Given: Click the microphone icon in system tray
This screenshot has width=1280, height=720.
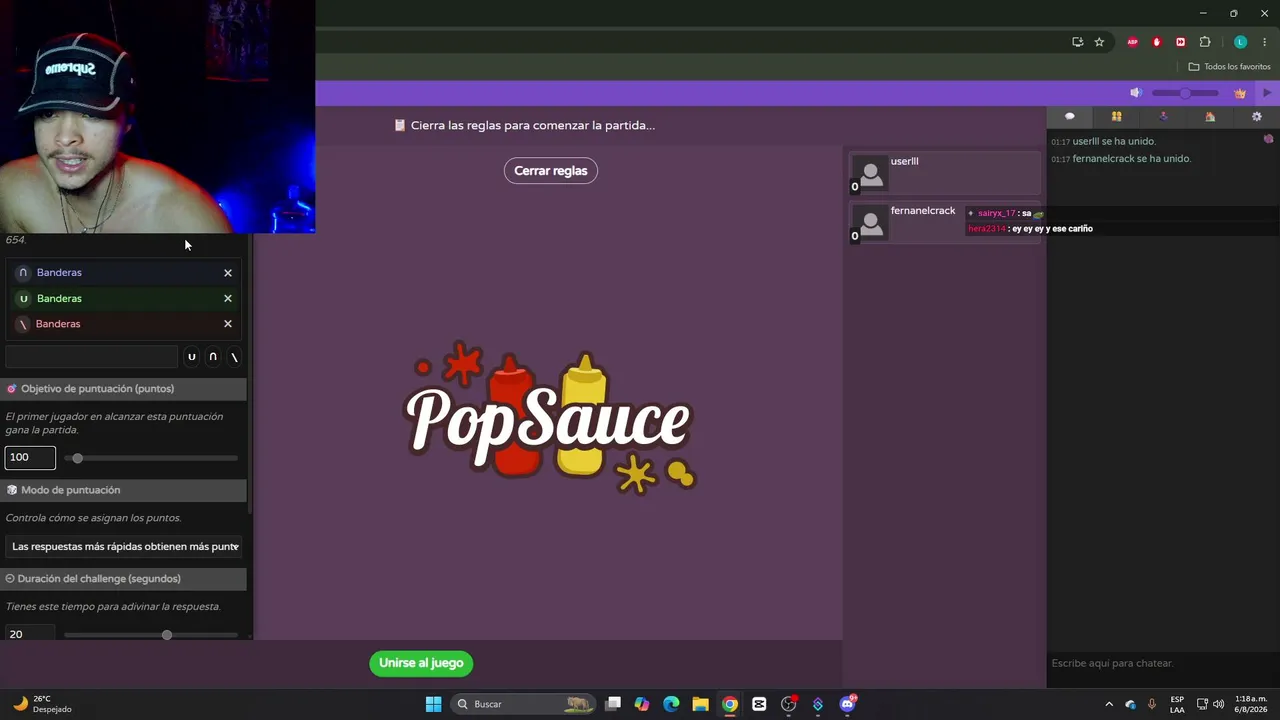Looking at the screenshot, I should [1152, 704].
